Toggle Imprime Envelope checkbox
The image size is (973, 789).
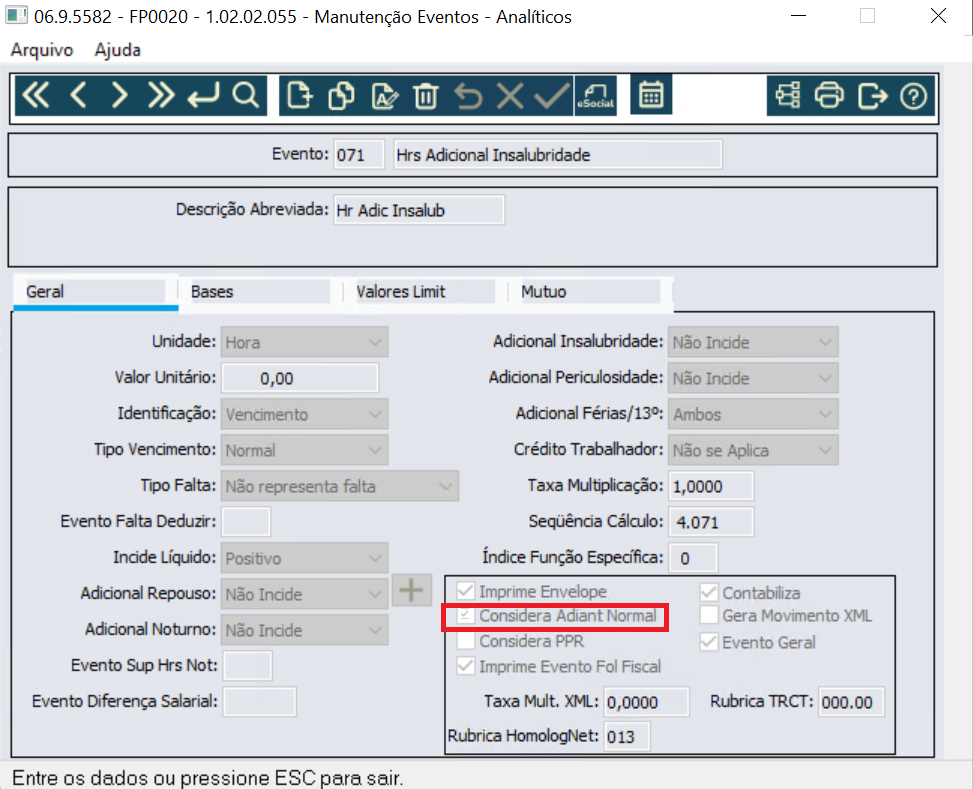[465, 591]
